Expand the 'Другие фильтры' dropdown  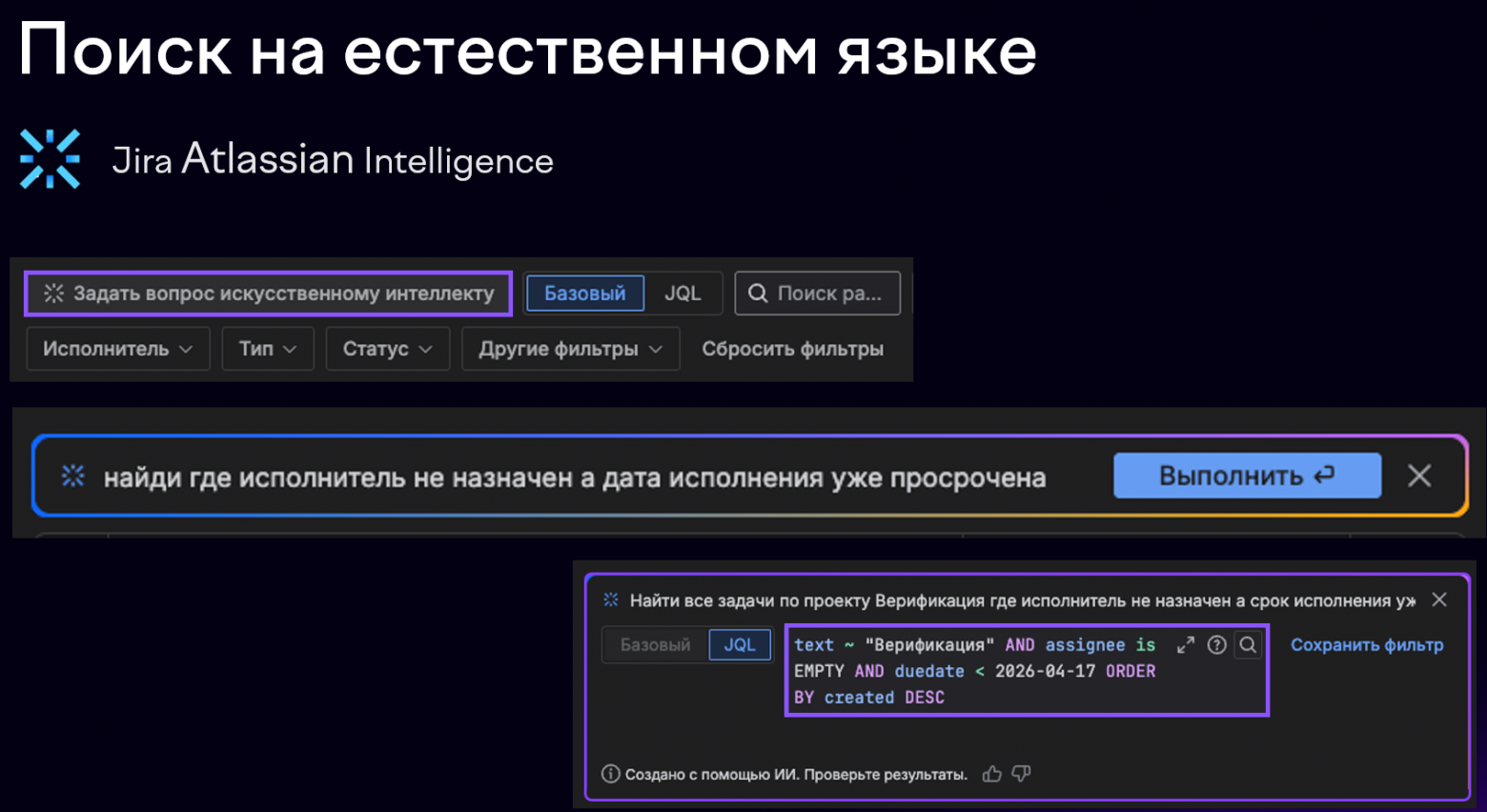[570, 349]
